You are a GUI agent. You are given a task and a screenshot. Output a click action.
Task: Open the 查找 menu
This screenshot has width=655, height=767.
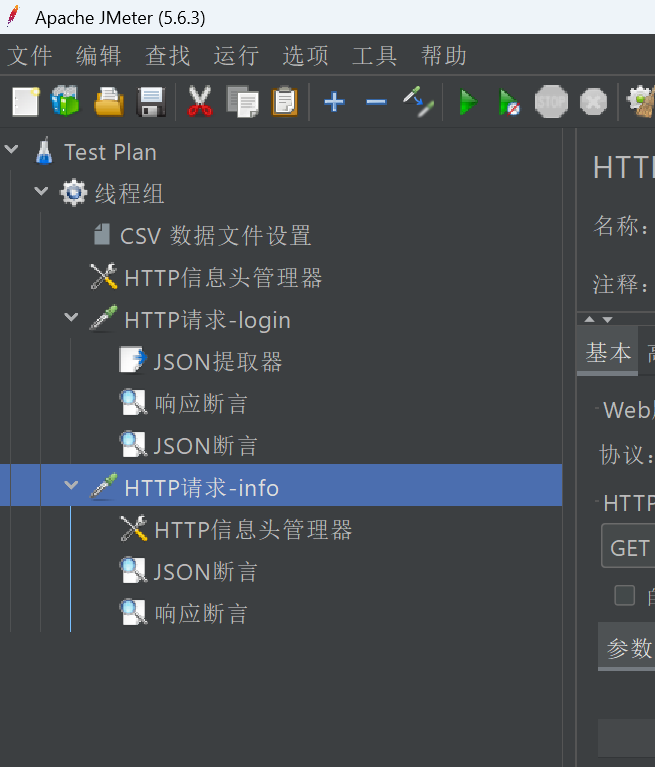tap(168, 55)
